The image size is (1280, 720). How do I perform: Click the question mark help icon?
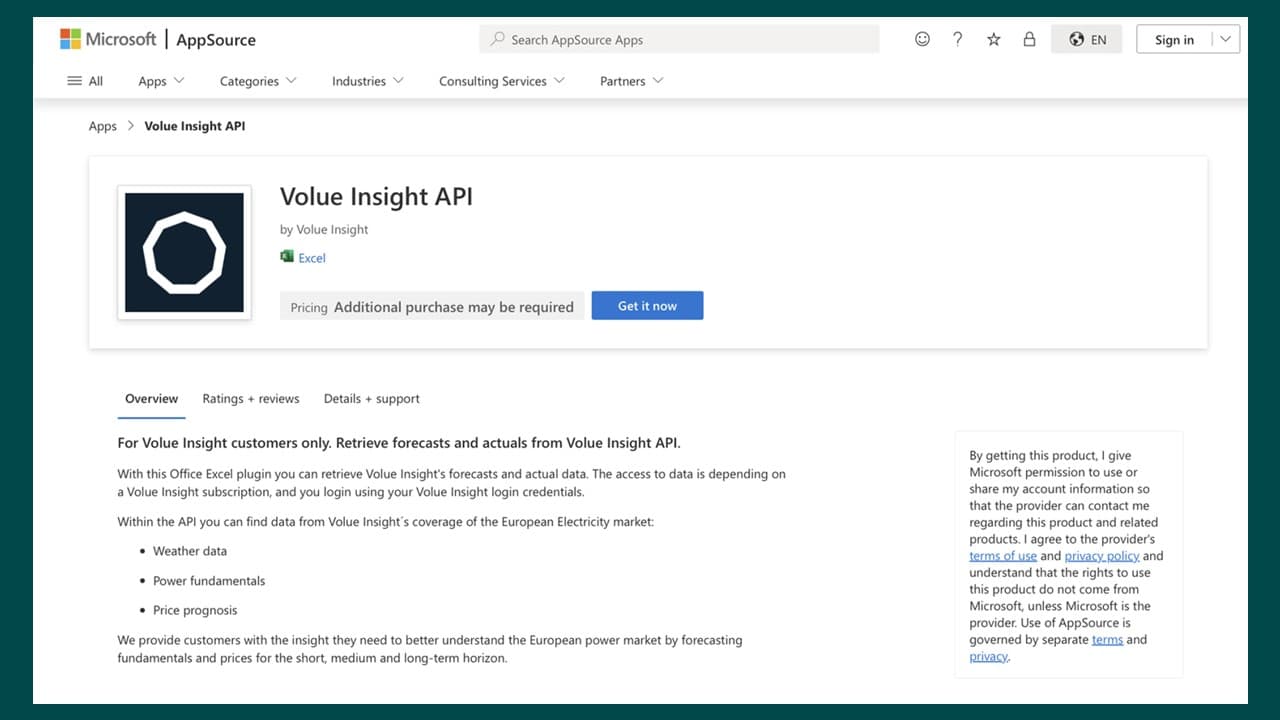pos(958,39)
